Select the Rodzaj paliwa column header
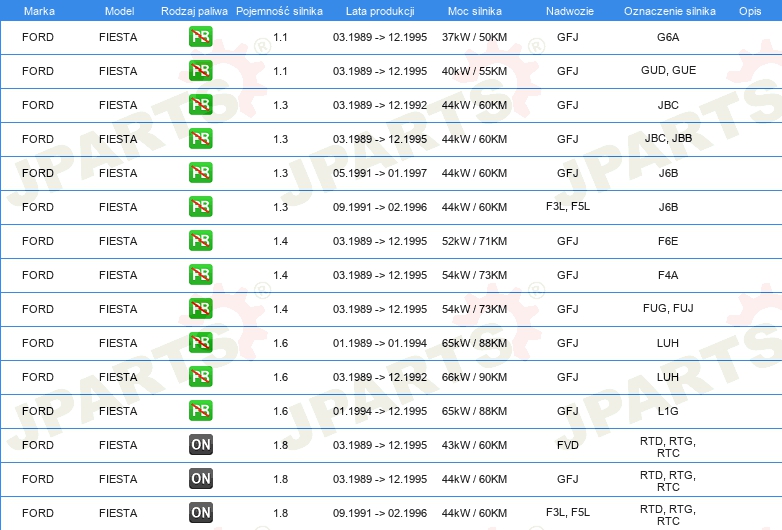Screen dimensions: 782x530 194,11
